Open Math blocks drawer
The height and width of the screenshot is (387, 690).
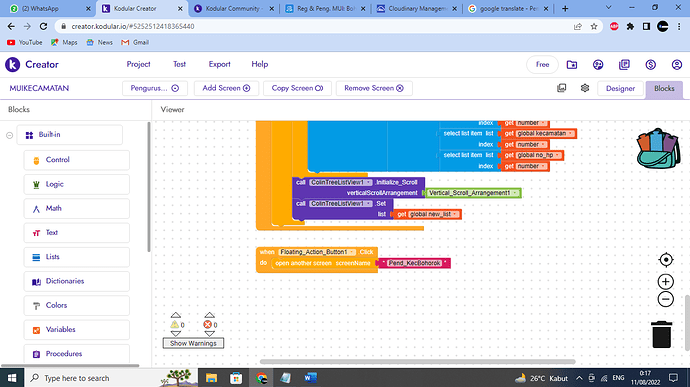pos(77,208)
